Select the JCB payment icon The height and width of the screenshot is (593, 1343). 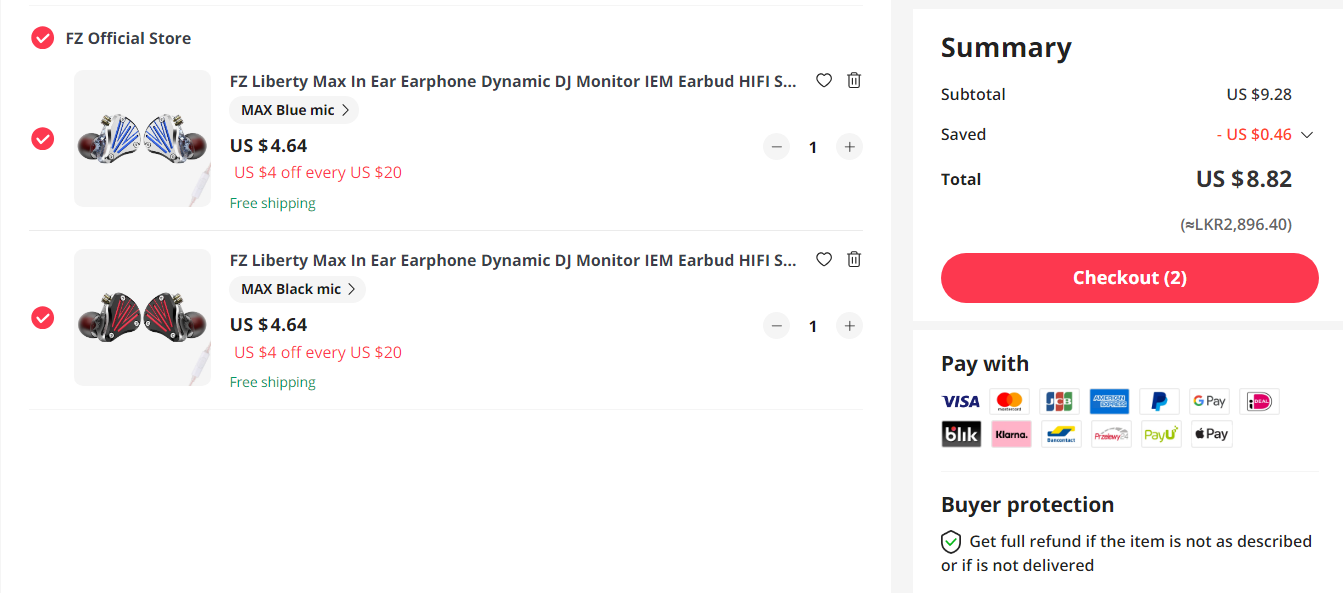(1060, 402)
